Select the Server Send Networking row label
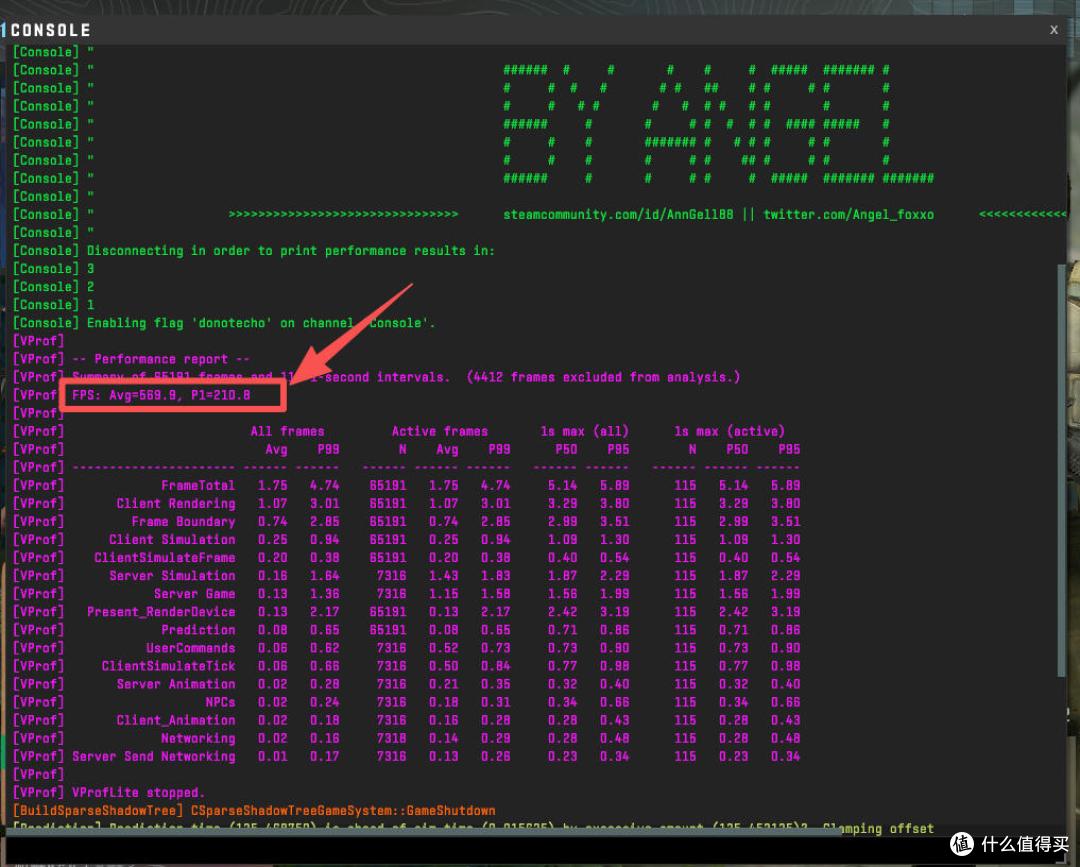1080x867 pixels. click(154, 756)
